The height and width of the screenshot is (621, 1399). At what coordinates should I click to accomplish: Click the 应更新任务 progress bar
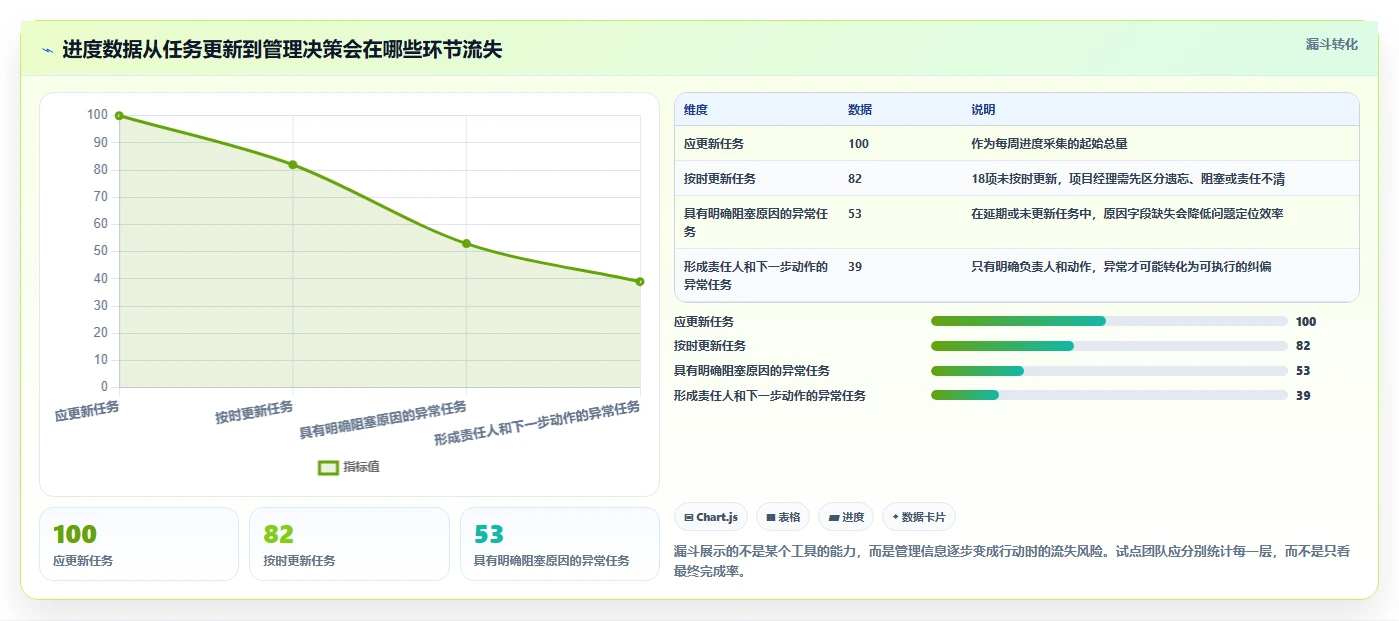[1109, 321]
